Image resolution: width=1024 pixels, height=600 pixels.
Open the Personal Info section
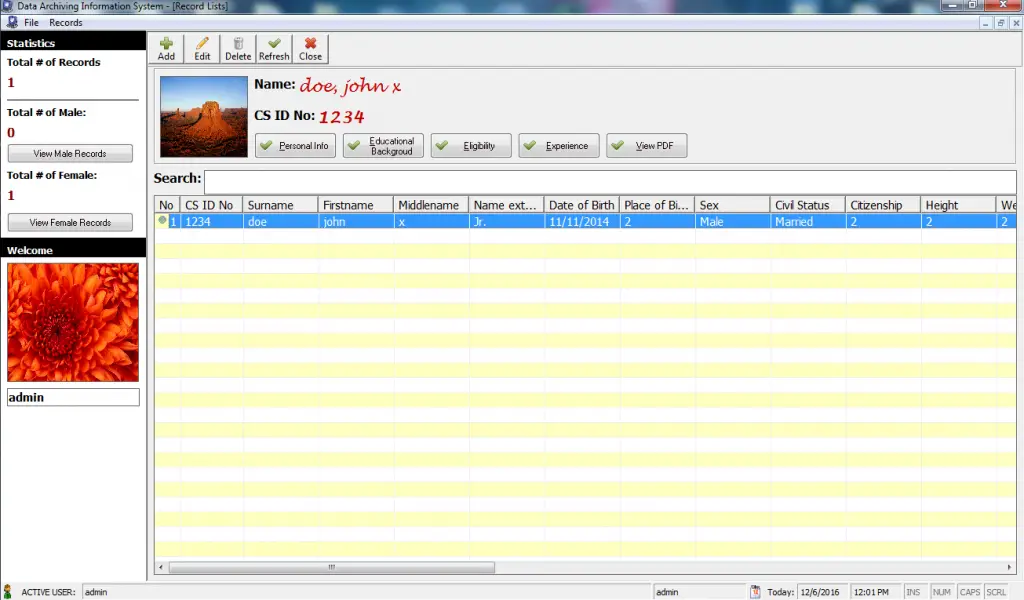coord(294,145)
